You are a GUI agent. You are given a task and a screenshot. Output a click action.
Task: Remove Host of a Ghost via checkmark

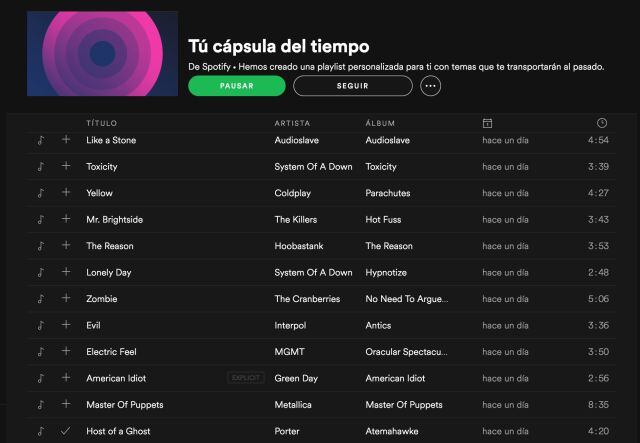[x=66, y=430]
